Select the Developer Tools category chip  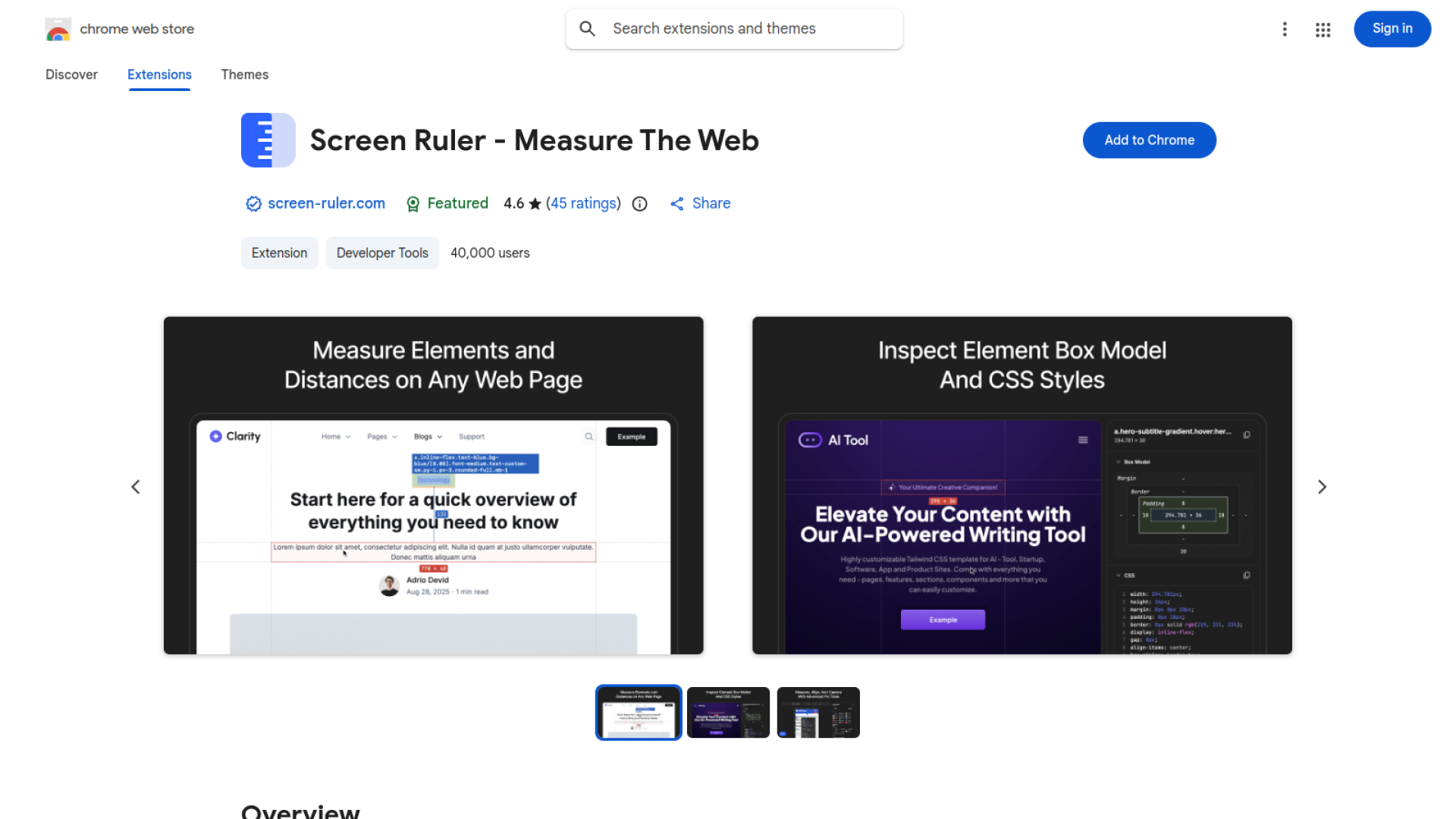[x=382, y=253]
